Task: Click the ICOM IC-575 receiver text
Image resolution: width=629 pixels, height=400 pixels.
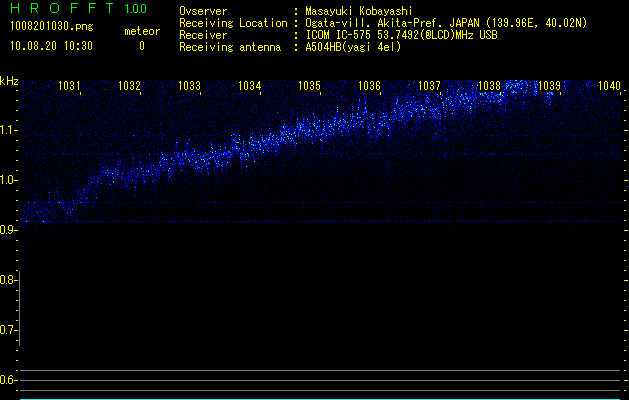Action: click(x=402, y=35)
